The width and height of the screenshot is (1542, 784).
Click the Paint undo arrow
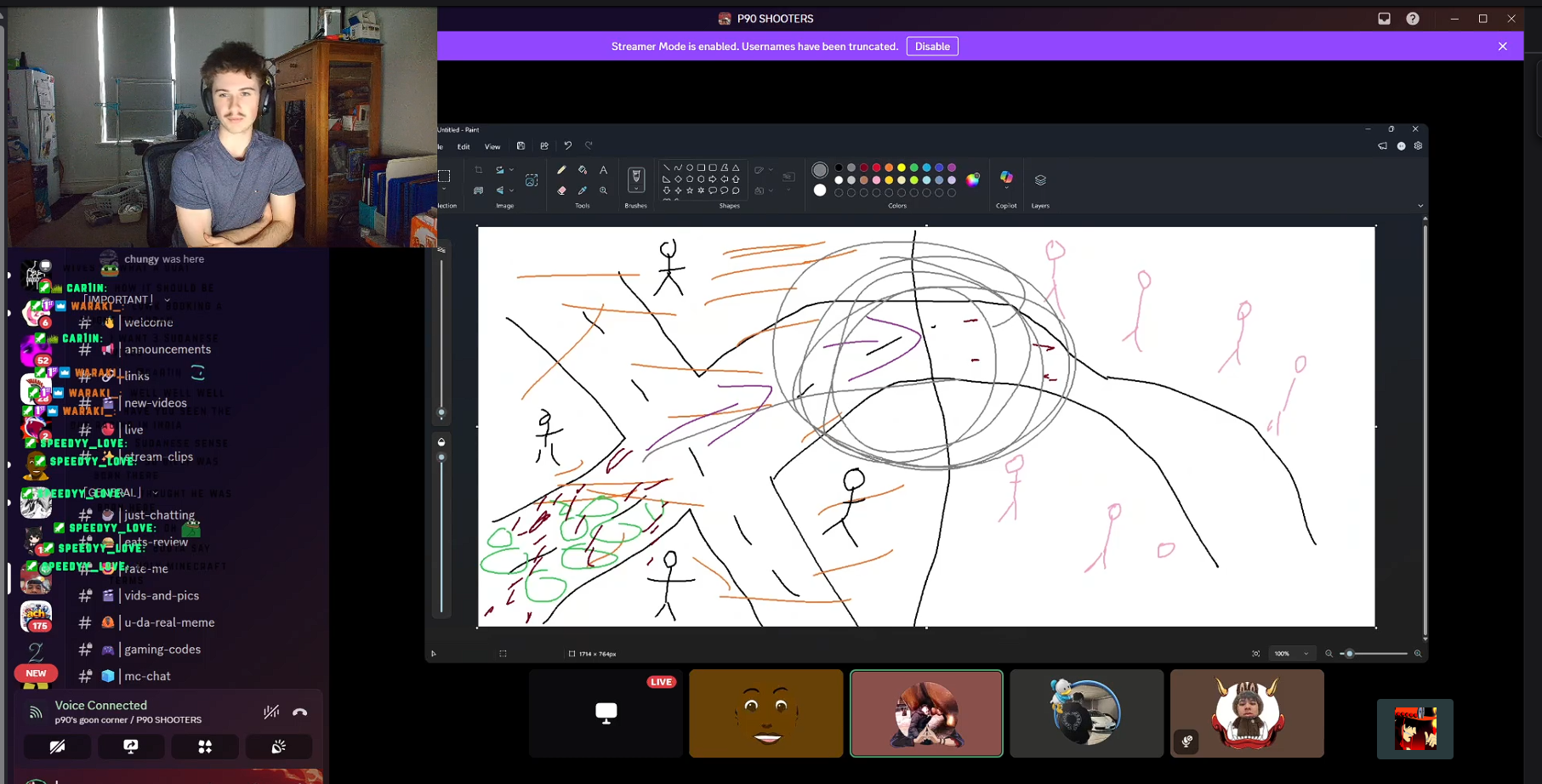(568, 146)
